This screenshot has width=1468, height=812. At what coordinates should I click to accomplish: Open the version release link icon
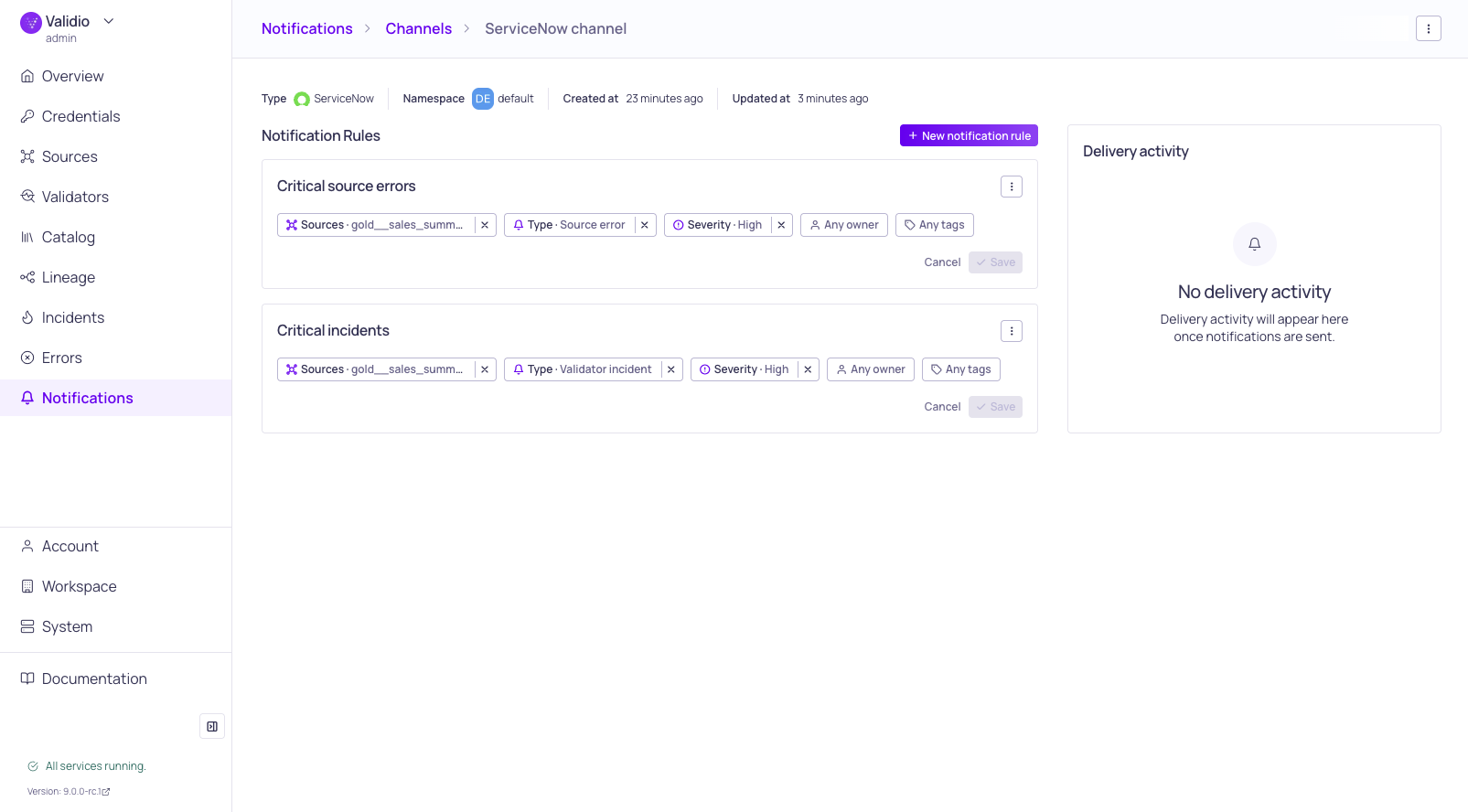click(x=106, y=792)
